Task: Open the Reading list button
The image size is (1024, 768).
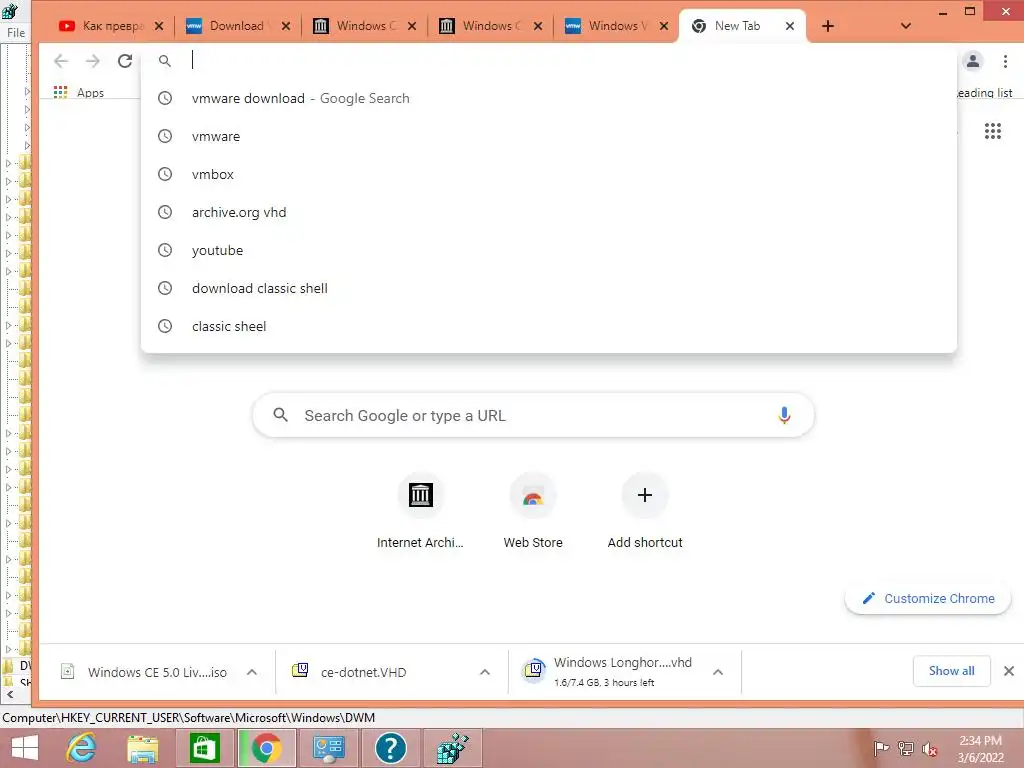Action: point(984,93)
